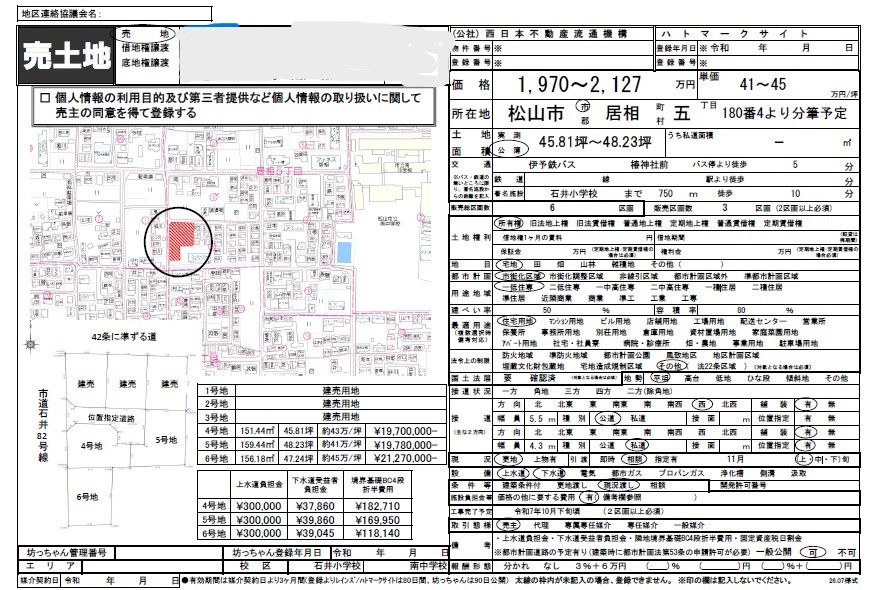Click the ハトマークサイト heading

734,34
